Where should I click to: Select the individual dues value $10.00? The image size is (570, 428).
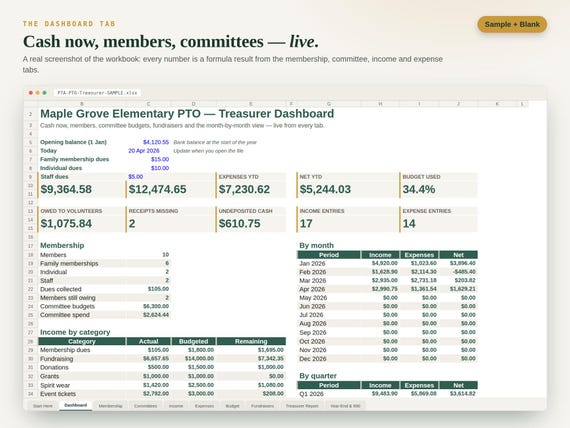(x=160, y=168)
